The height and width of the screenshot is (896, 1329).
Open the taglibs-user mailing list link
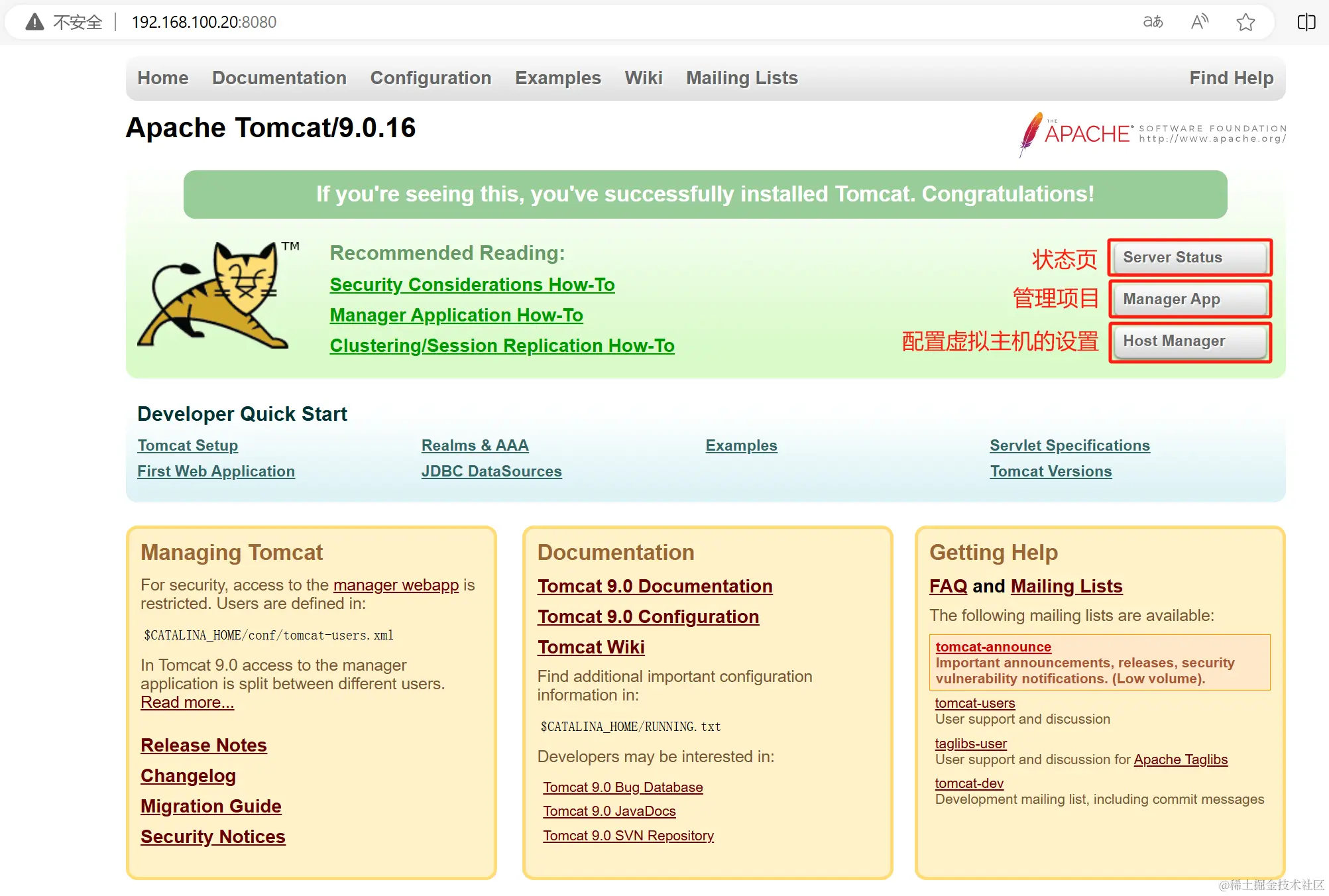click(970, 744)
